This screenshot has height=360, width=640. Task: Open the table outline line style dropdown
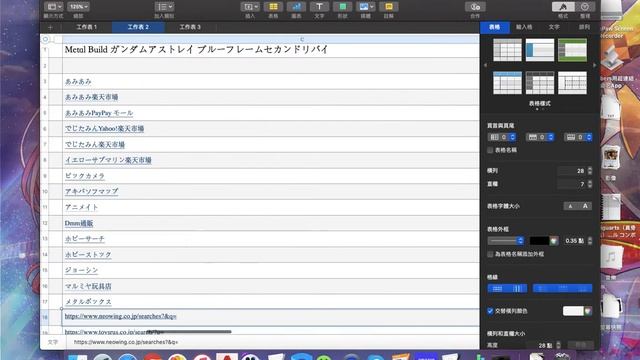coord(506,241)
